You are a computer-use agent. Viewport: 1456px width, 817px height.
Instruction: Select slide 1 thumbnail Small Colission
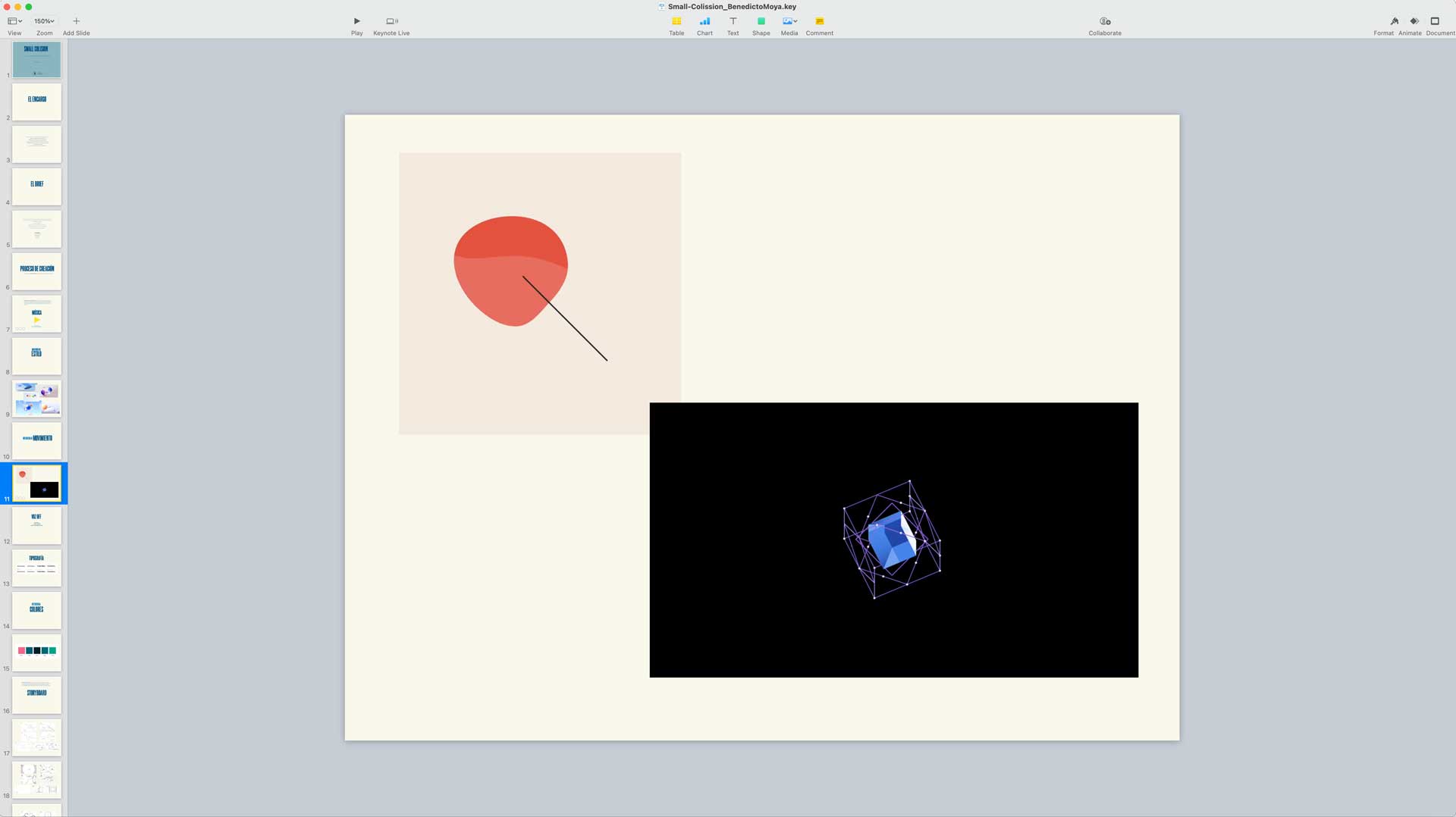pyautogui.click(x=36, y=60)
